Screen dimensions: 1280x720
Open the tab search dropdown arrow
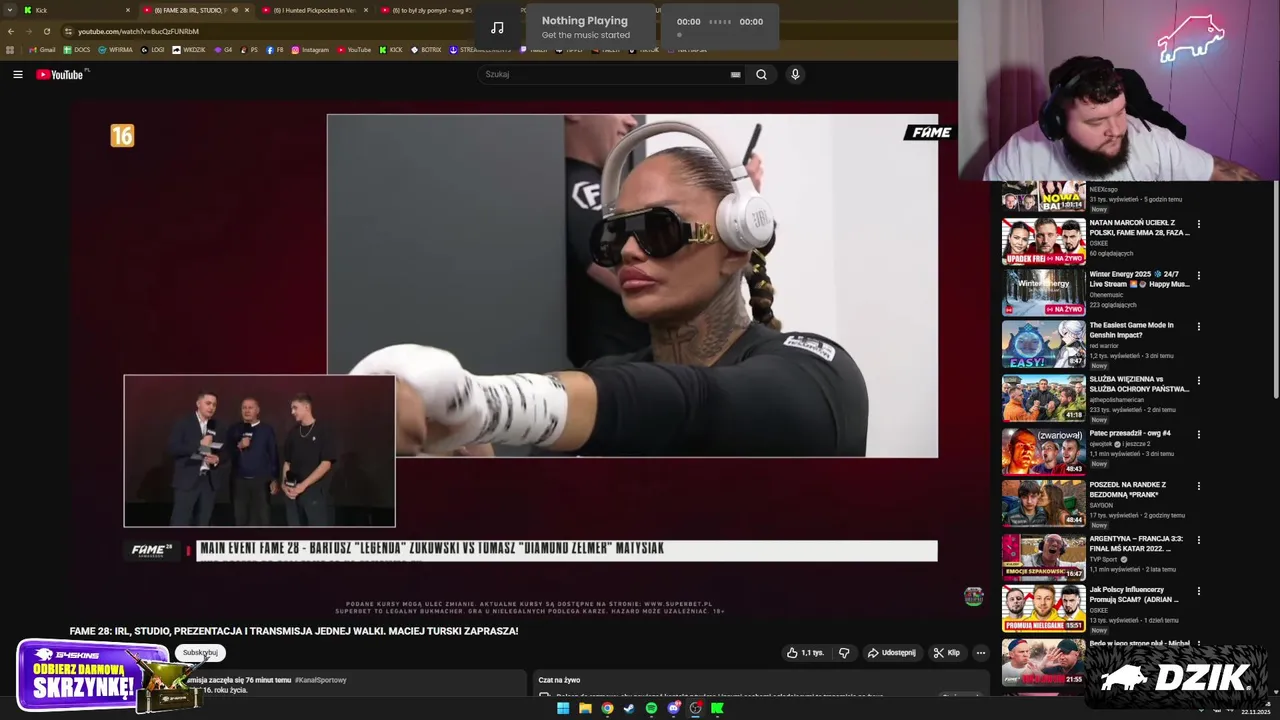[10, 10]
